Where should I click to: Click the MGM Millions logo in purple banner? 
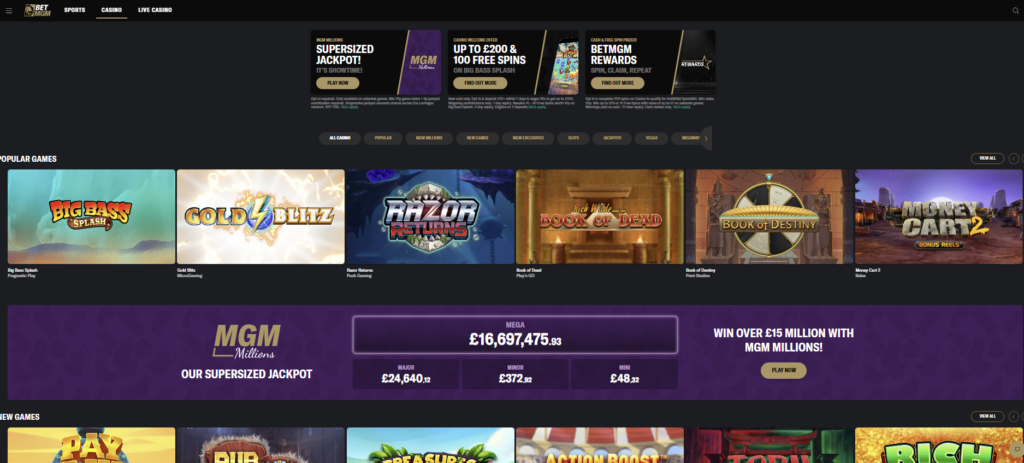coord(248,341)
